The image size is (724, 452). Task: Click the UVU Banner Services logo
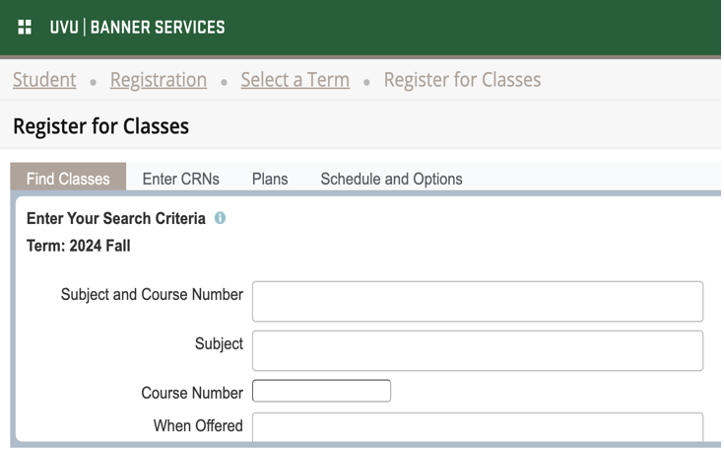(137, 27)
